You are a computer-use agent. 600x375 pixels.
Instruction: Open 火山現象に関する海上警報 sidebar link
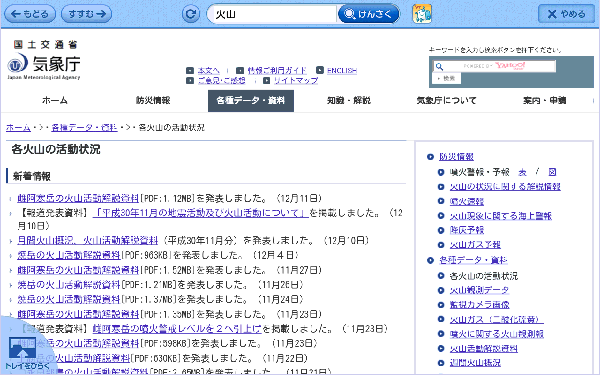click(501, 216)
